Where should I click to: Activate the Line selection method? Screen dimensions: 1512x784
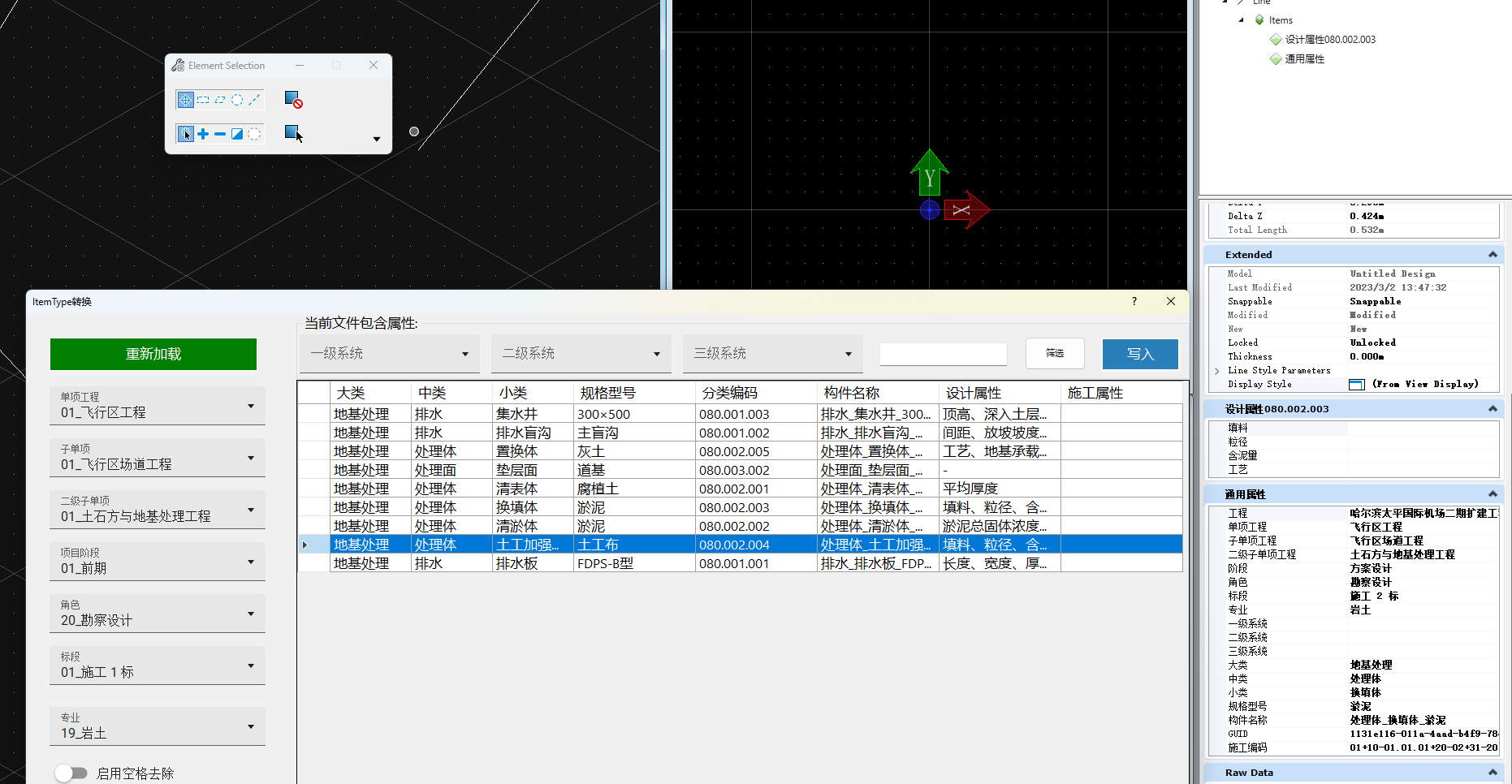click(x=254, y=100)
